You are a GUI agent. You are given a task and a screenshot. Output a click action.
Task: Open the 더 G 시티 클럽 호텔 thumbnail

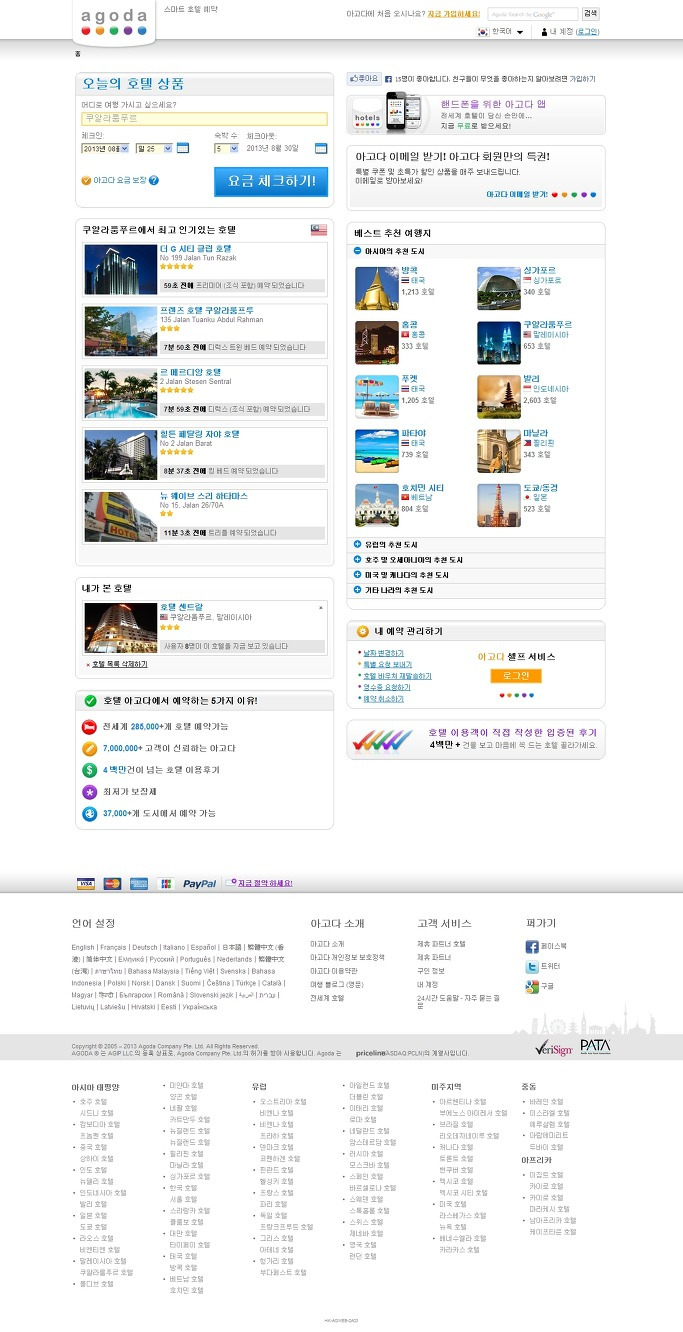(x=119, y=268)
